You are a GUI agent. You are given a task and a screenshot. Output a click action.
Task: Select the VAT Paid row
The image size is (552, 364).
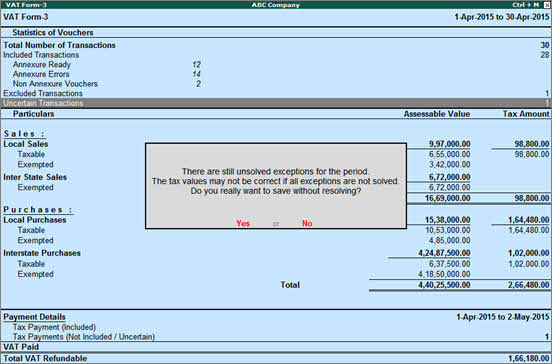tap(276, 347)
